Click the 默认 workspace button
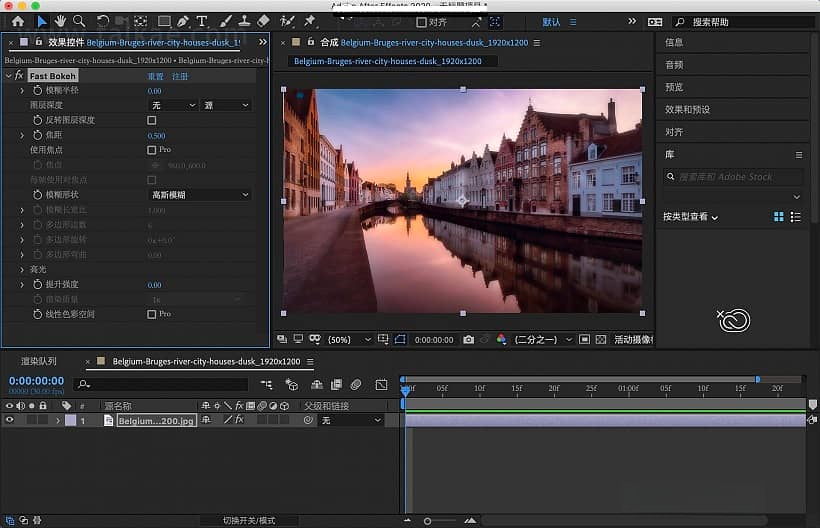The image size is (820, 528). [x=551, y=22]
